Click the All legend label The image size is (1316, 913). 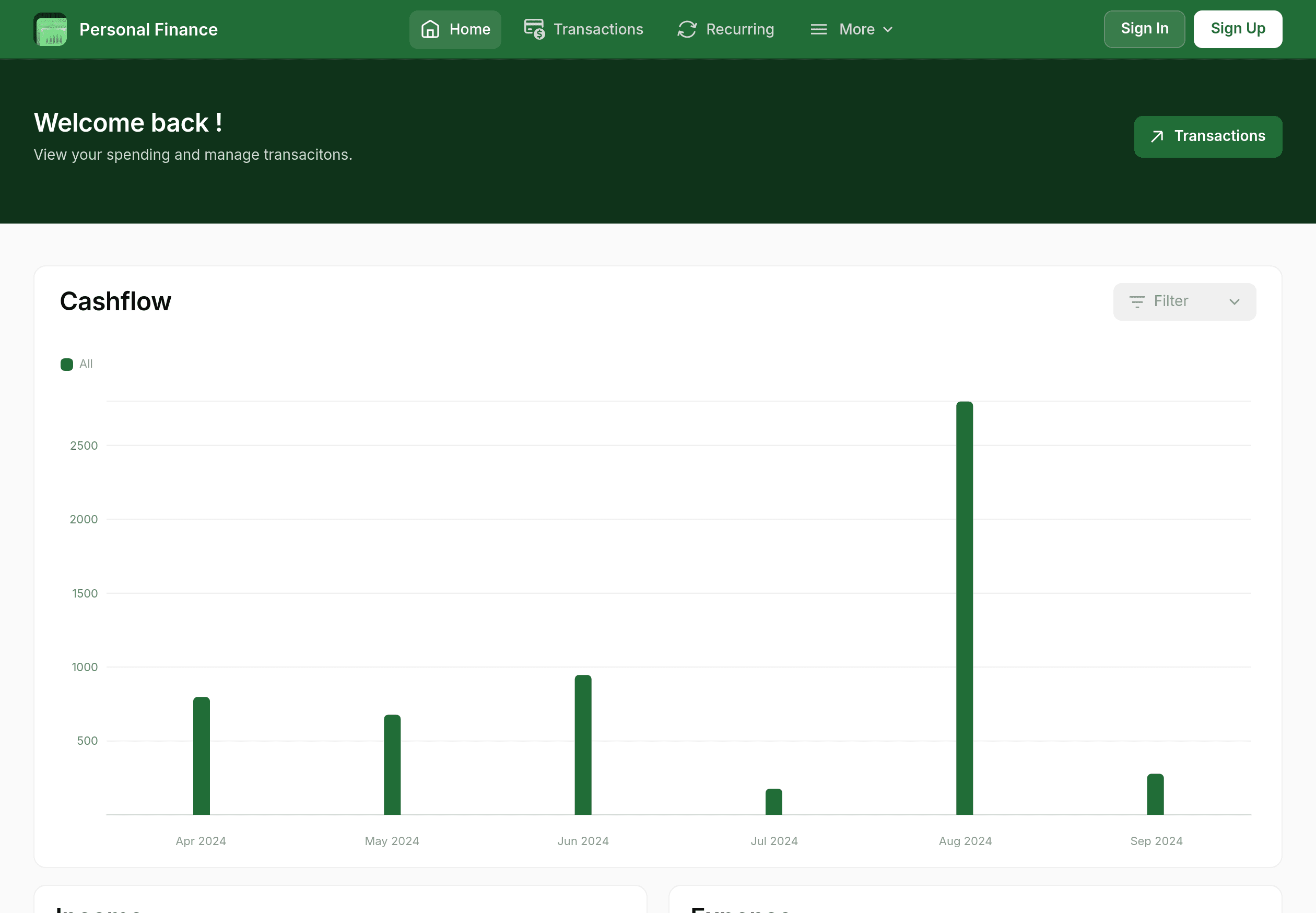point(86,364)
